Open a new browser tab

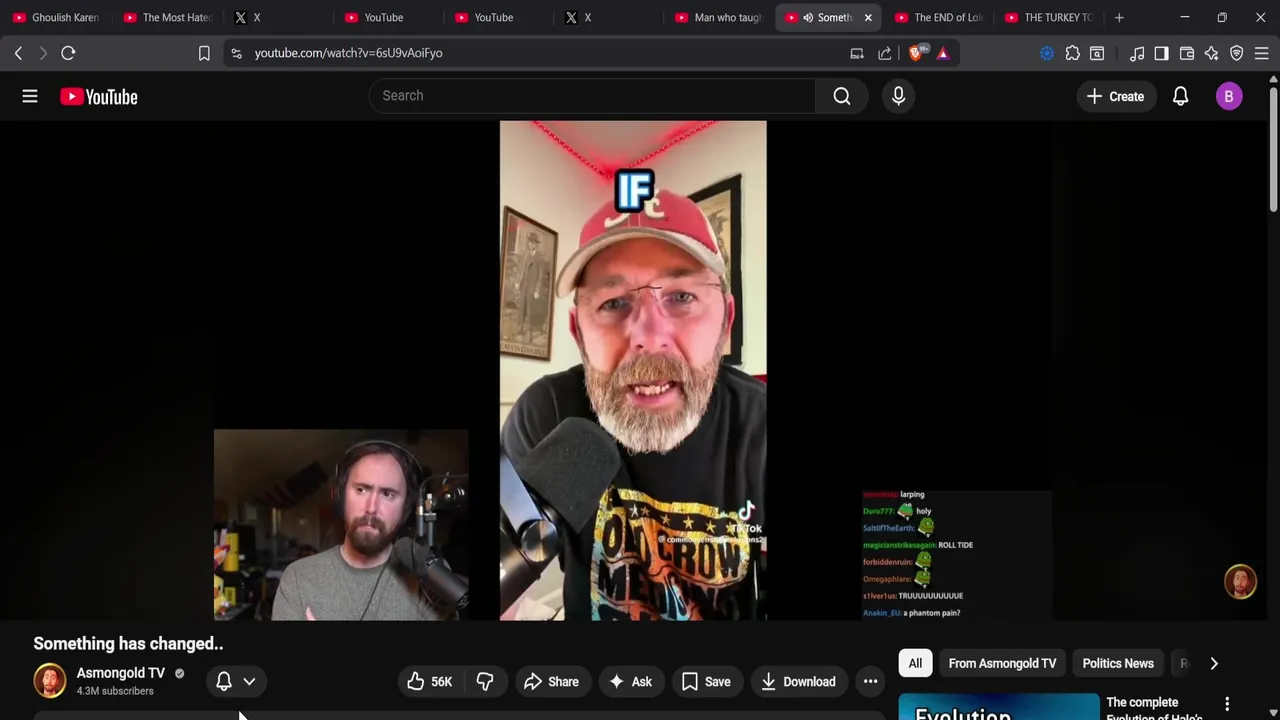click(x=1119, y=17)
